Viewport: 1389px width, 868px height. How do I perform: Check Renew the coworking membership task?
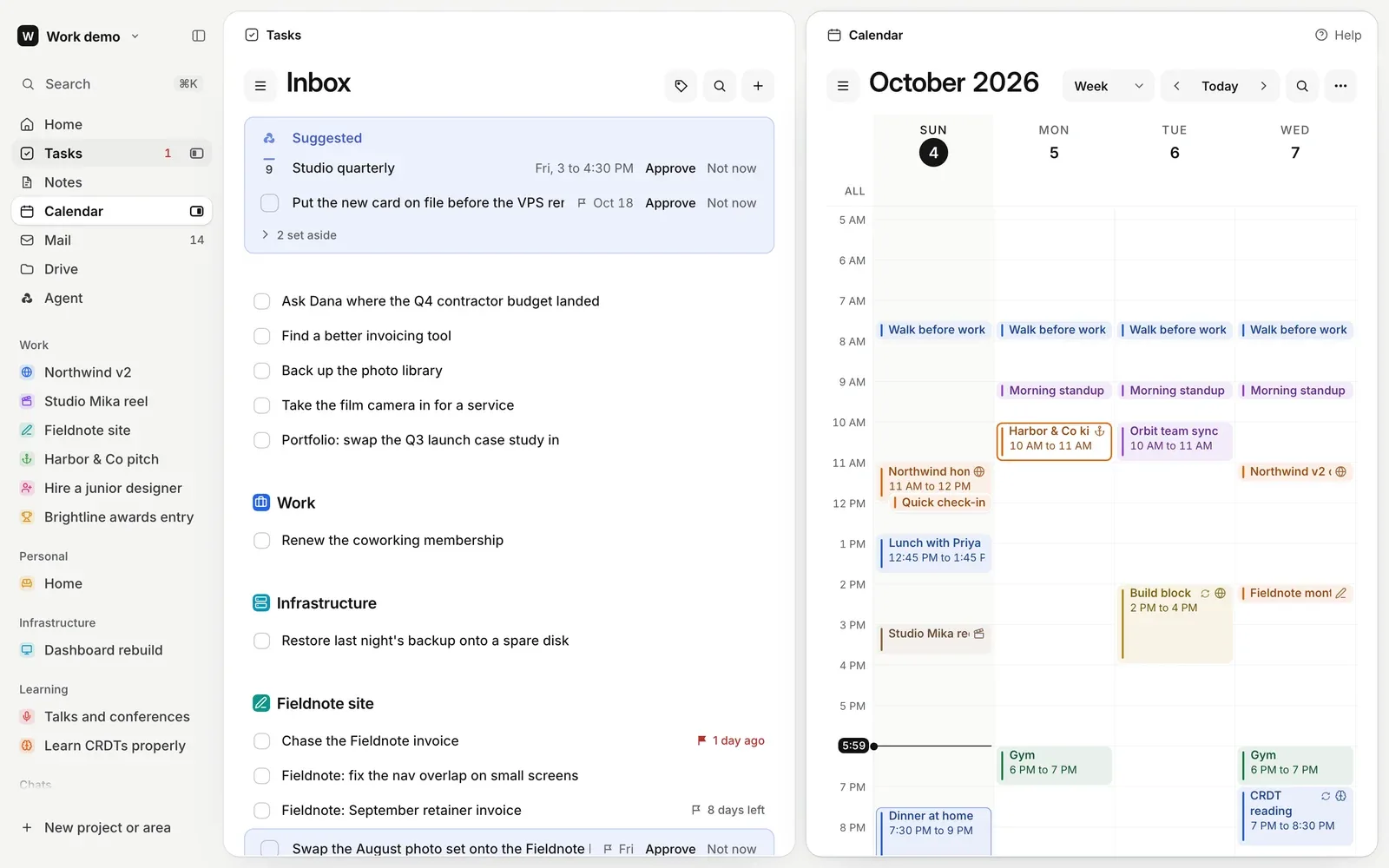[261, 541]
